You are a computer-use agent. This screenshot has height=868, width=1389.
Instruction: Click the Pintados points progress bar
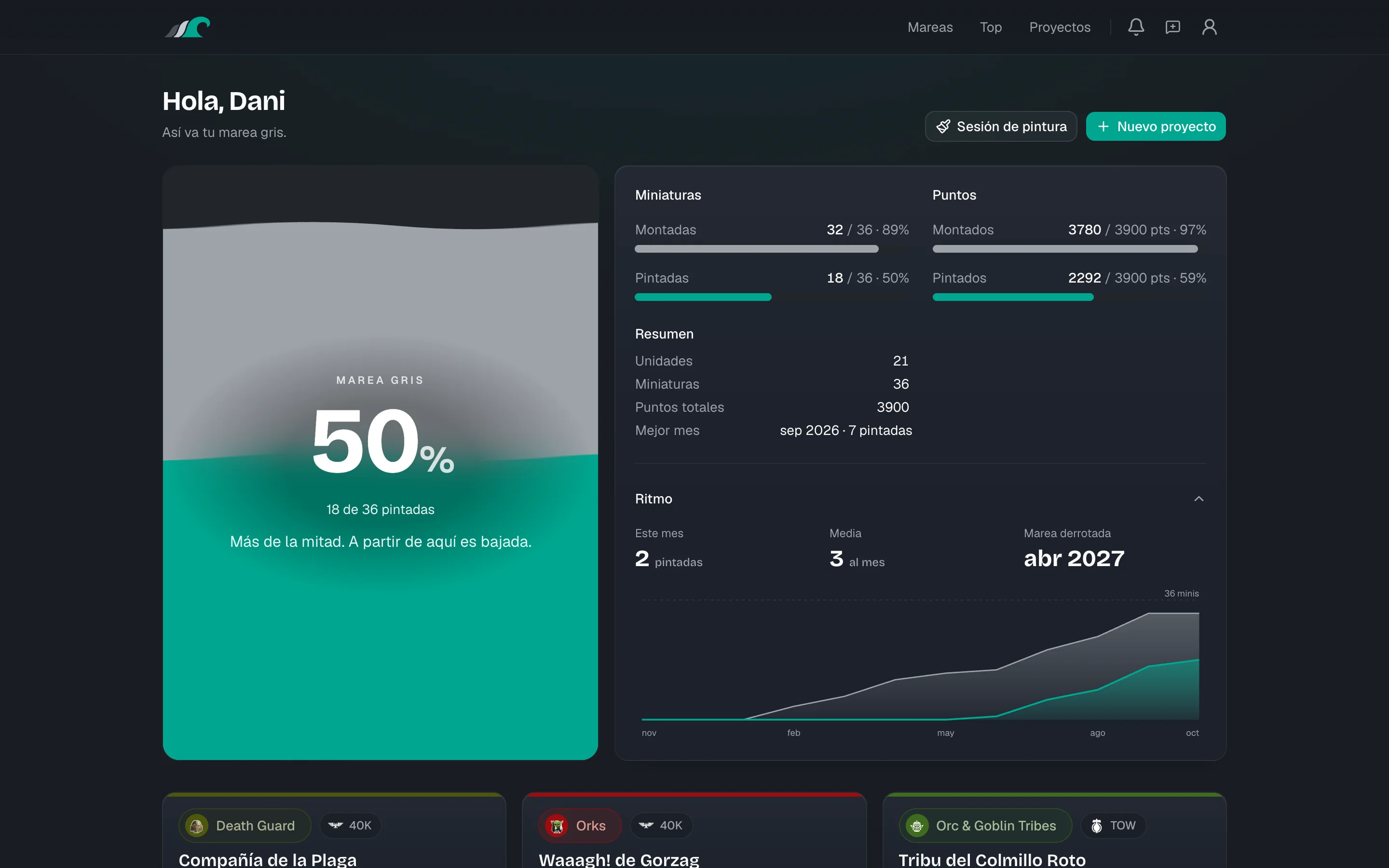[x=1069, y=298]
